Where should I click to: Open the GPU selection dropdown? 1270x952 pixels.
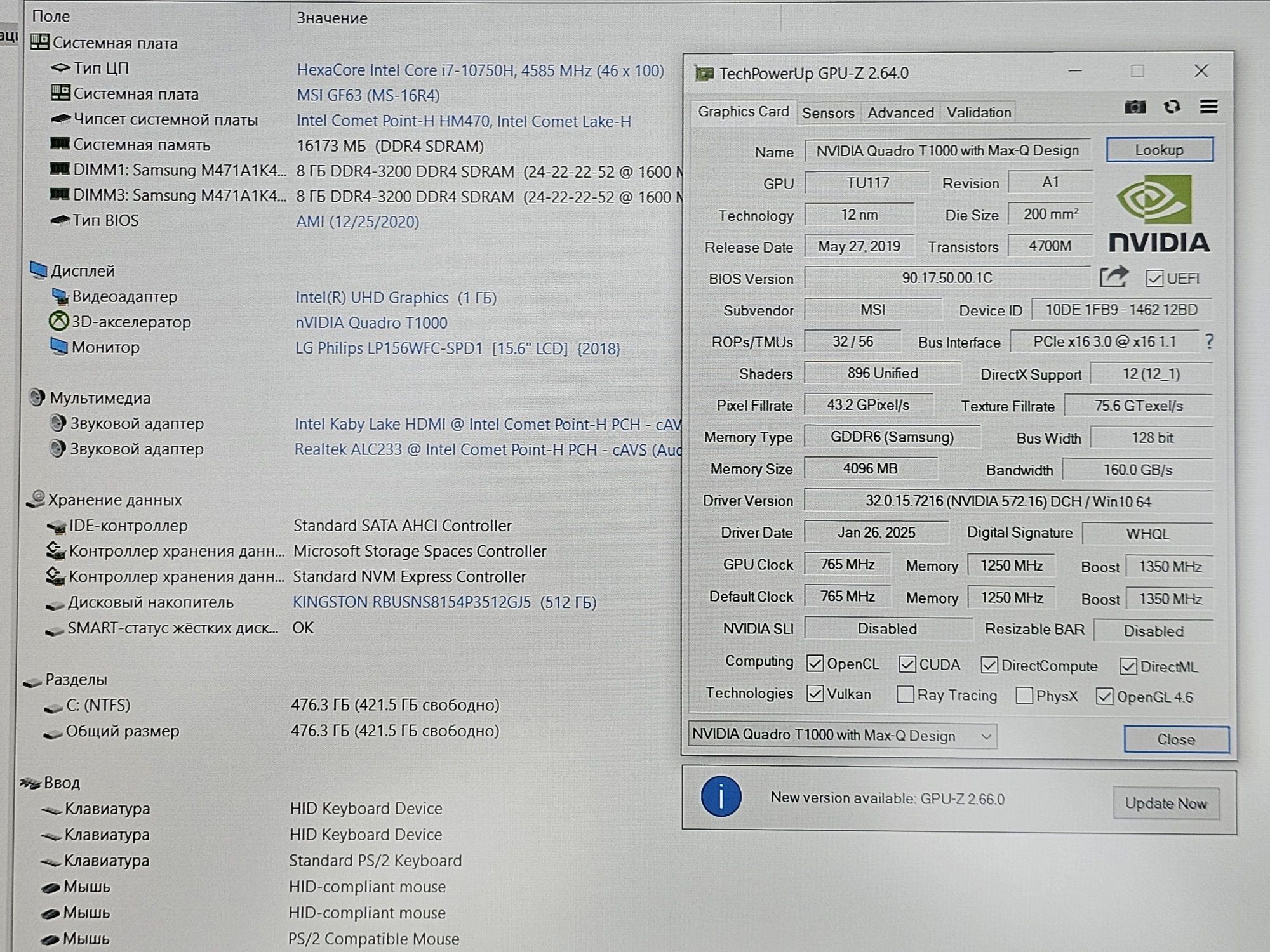(x=842, y=735)
